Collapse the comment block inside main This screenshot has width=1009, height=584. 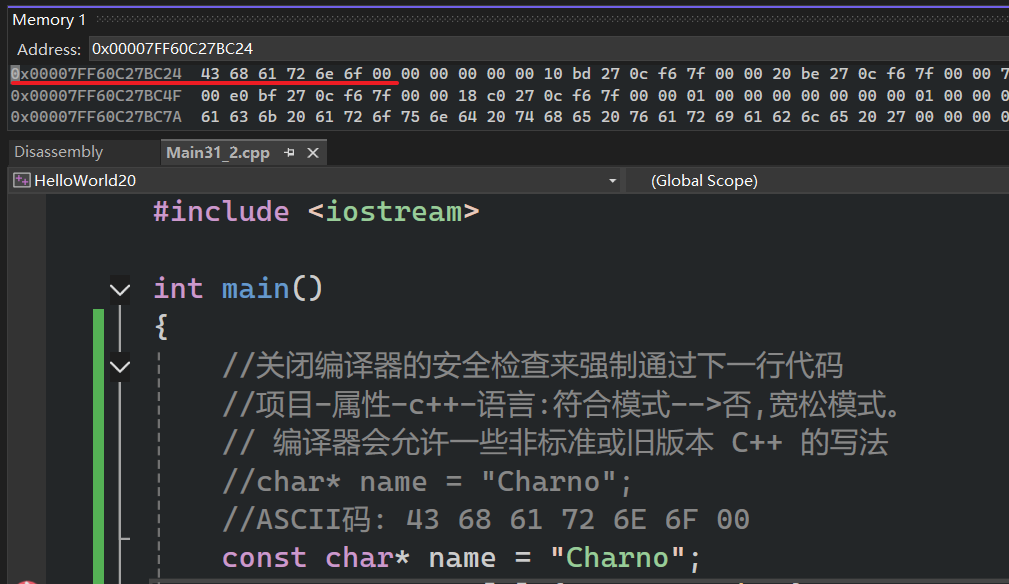pos(119,367)
